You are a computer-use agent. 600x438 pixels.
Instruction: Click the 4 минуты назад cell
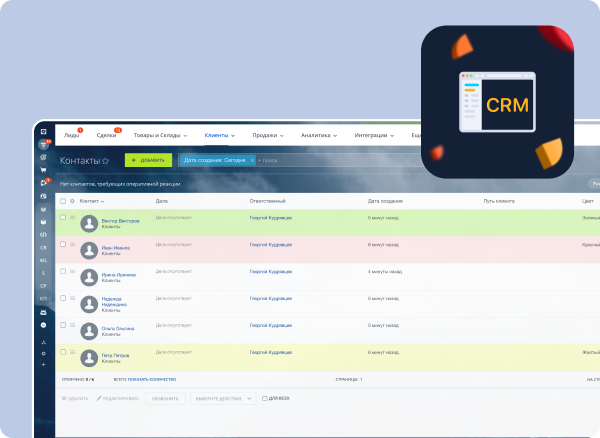(x=385, y=272)
